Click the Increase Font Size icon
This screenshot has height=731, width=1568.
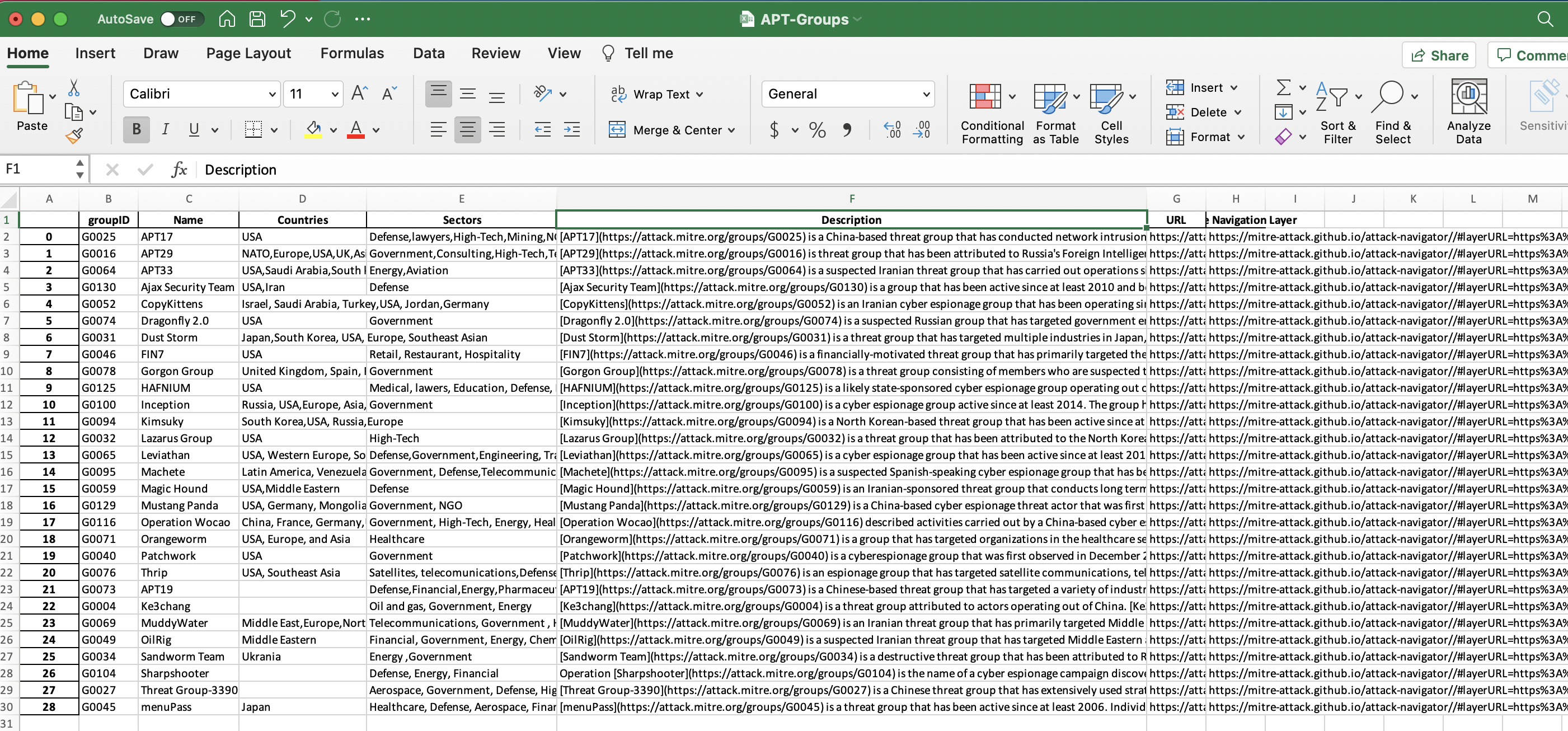tap(359, 93)
